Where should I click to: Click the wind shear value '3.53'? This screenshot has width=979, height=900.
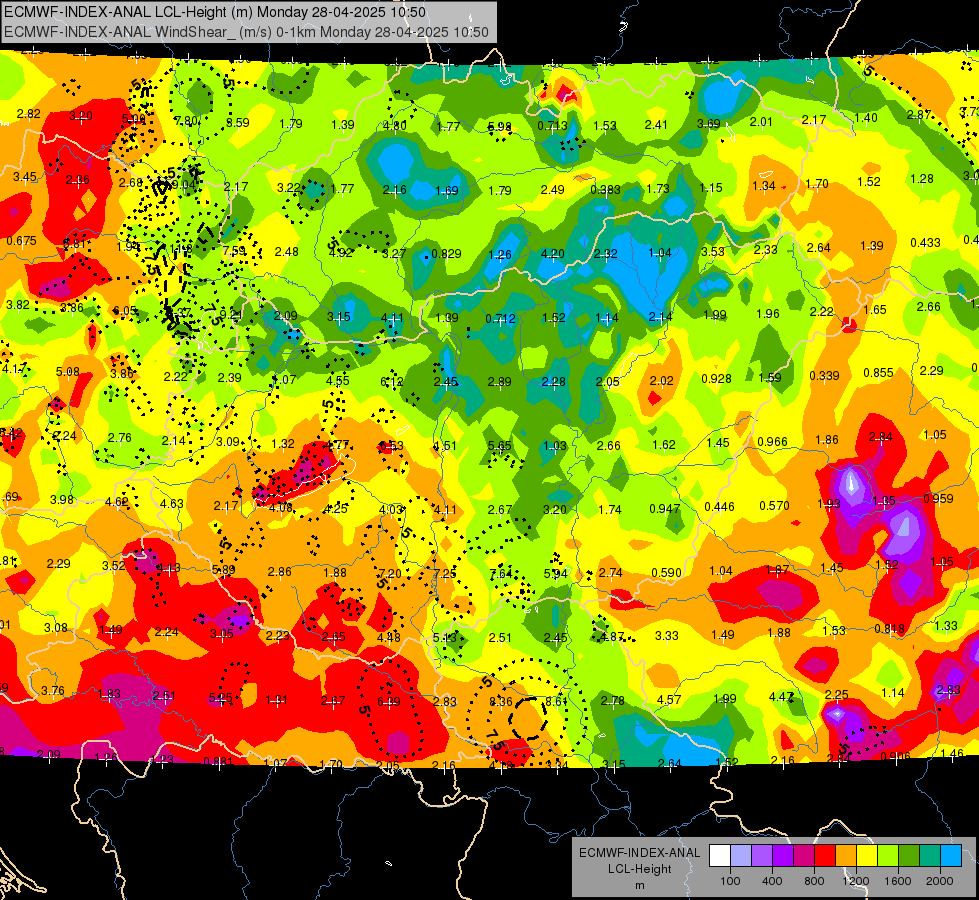click(x=712, y=252)
